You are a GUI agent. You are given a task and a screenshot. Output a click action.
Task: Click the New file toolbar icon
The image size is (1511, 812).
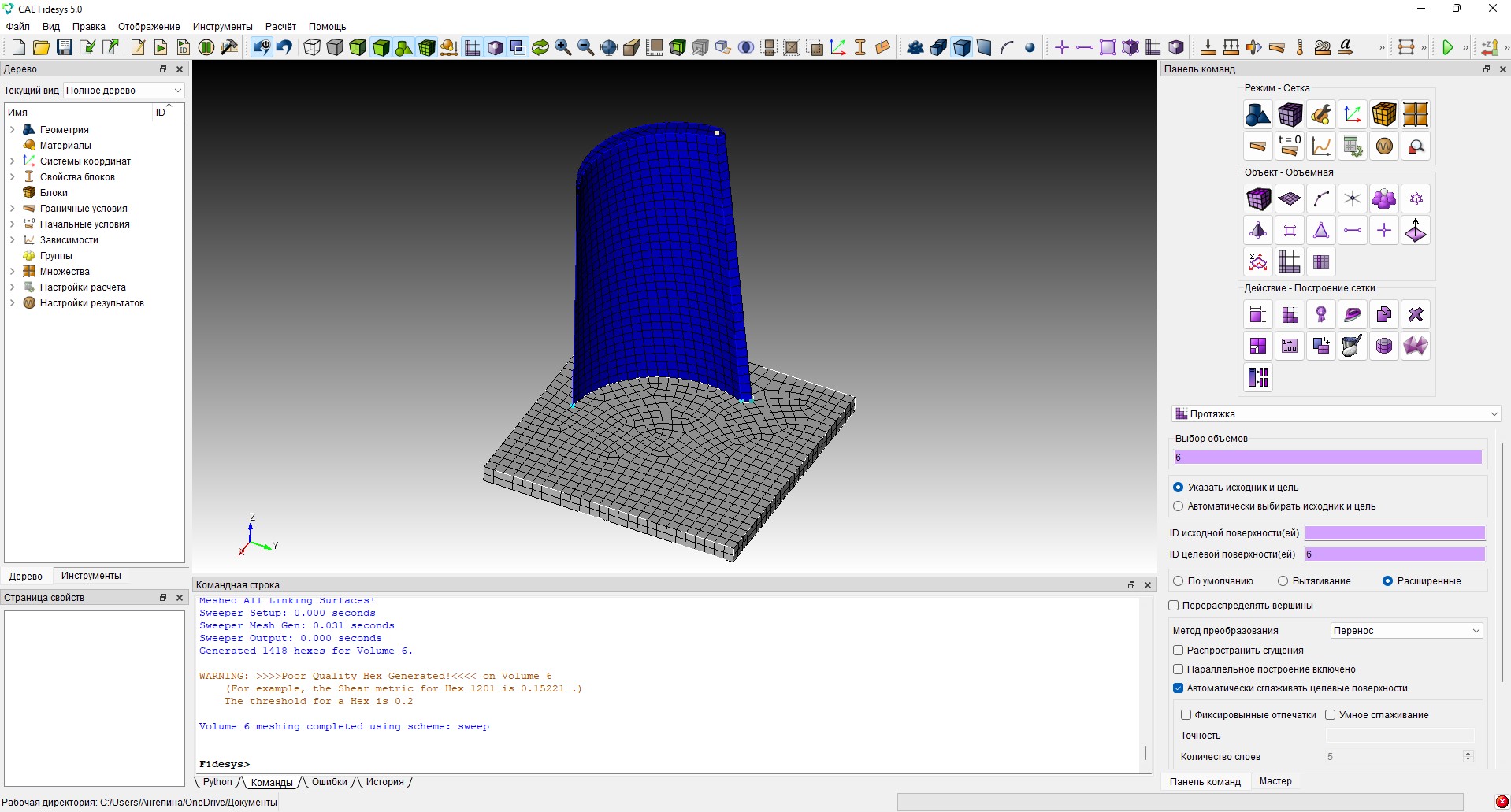[x=19, y=47]
